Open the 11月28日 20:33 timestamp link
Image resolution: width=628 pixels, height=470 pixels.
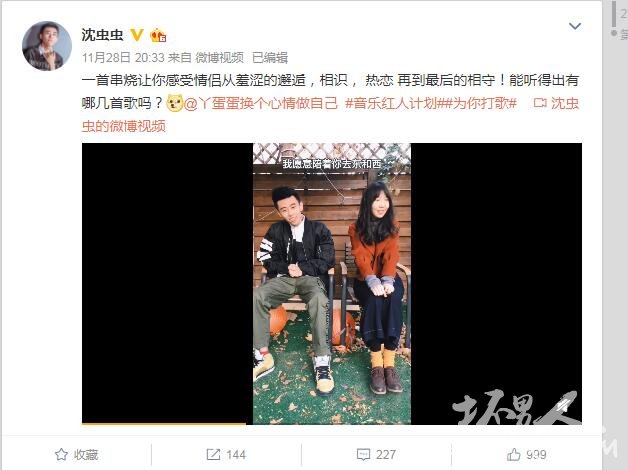123,58
